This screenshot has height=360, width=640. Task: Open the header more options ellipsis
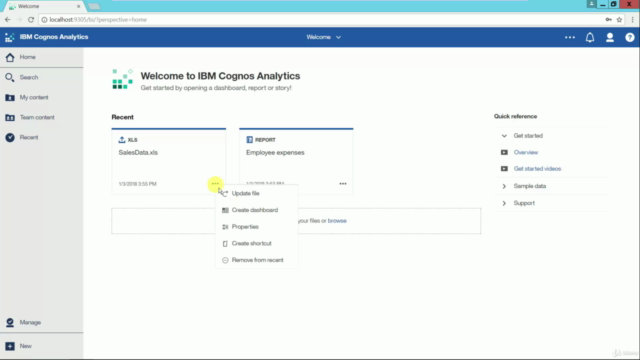(570, 37)
